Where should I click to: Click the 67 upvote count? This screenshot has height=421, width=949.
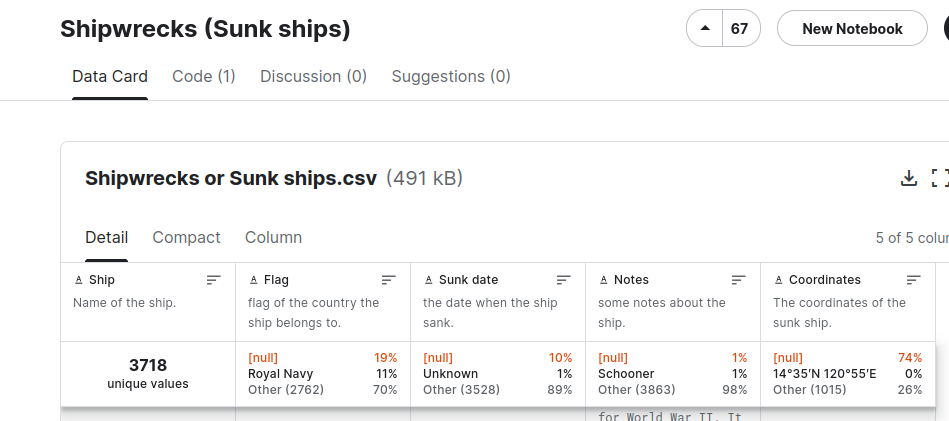click(740, 29)
